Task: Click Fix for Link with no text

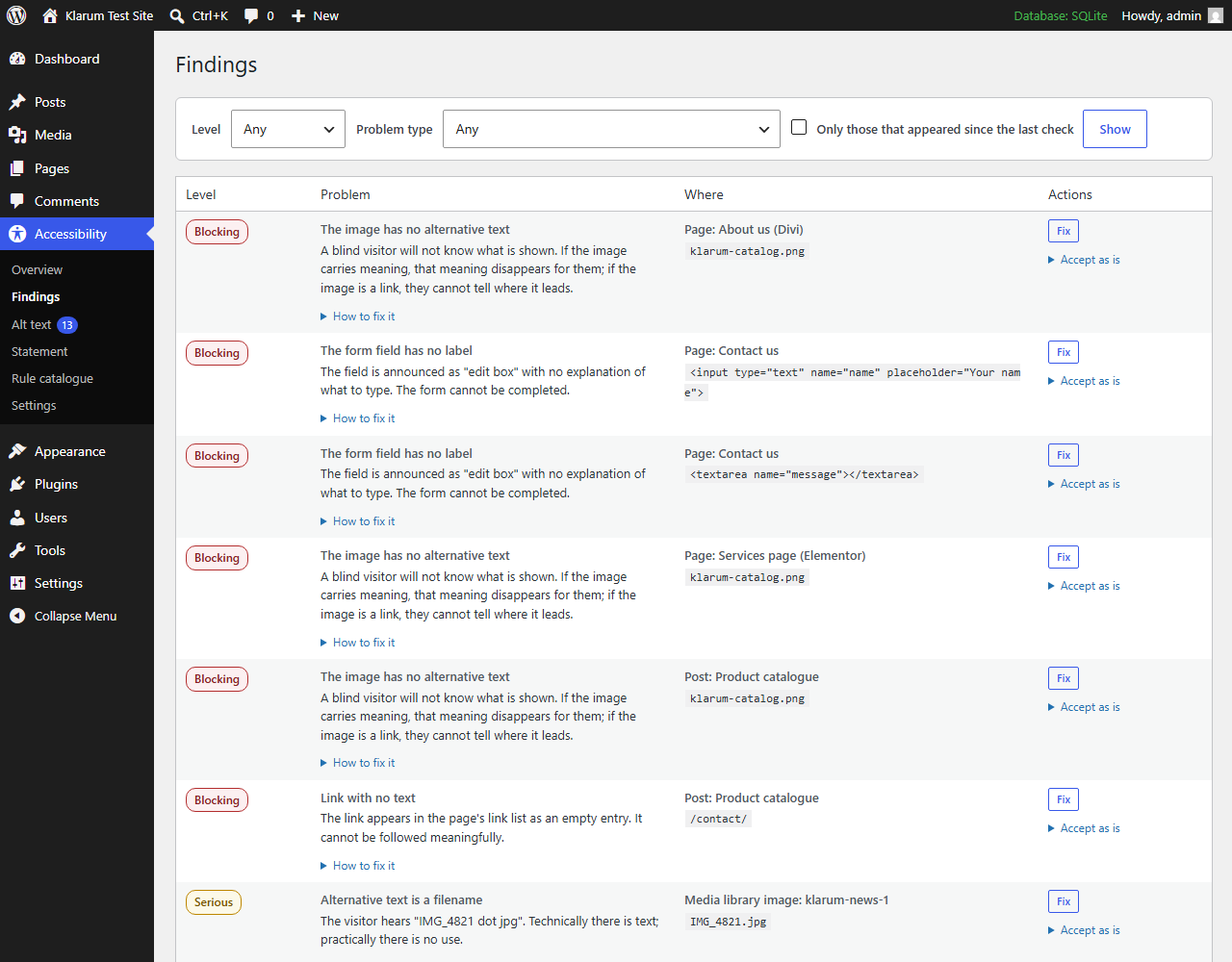Action: [1064, 799]
